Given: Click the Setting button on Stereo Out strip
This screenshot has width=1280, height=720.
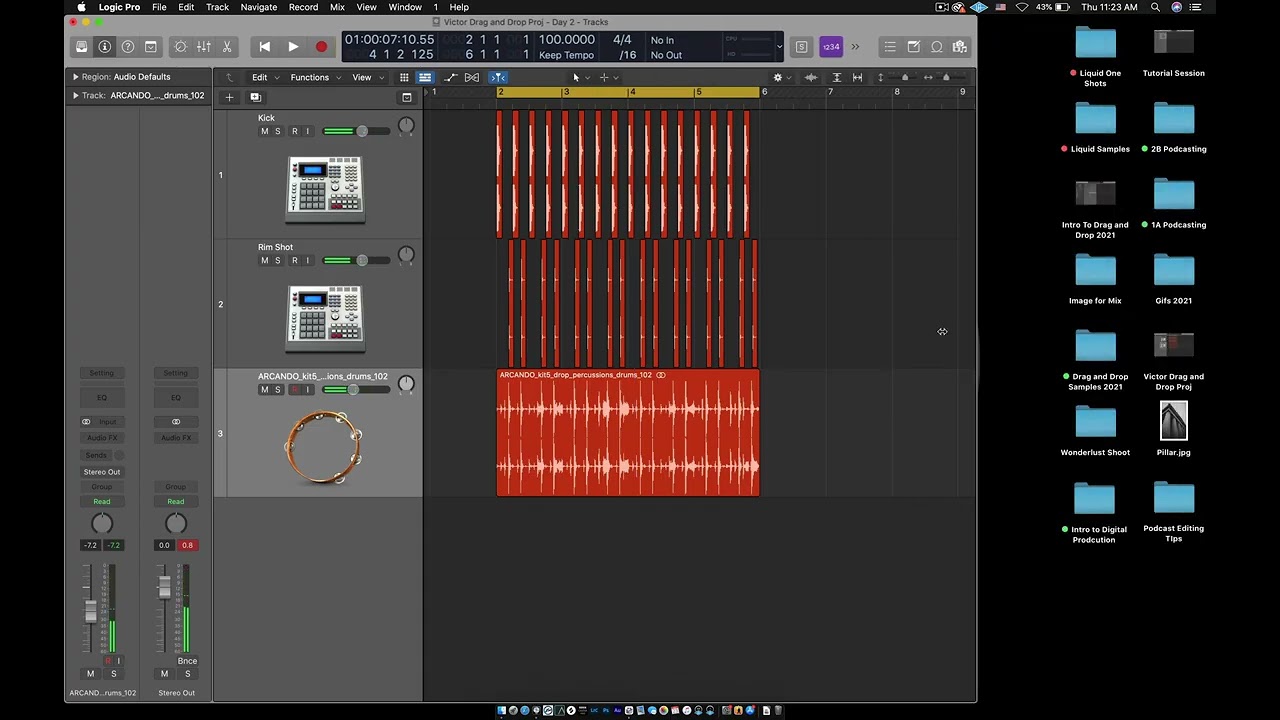Looking at the screenshot, I should [175, 373].
